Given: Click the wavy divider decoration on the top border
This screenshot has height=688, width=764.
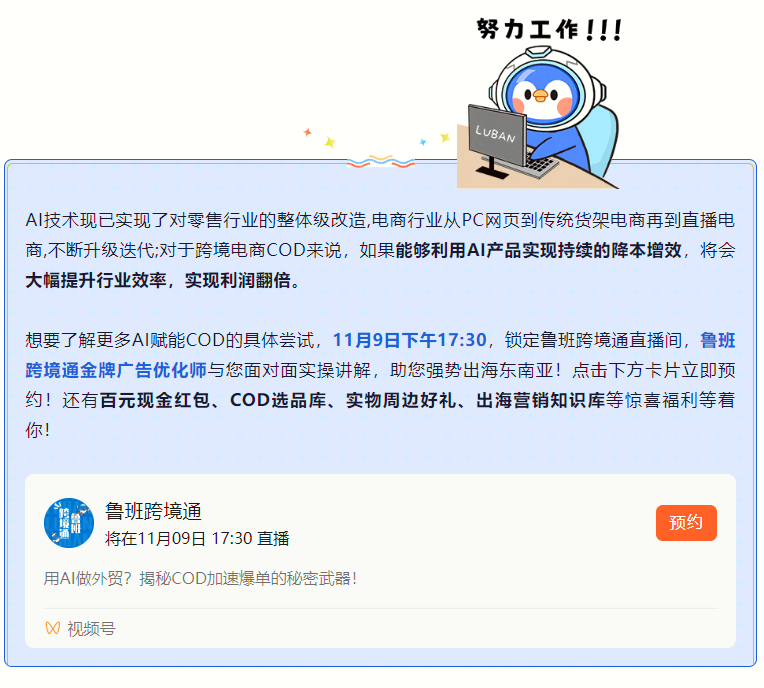Looking at the screenshot, I should click(x=381, y=161).
